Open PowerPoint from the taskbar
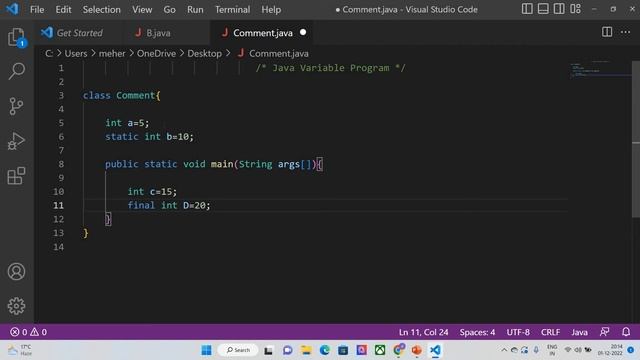Viewport: 640px width, 360px height. 416,350
